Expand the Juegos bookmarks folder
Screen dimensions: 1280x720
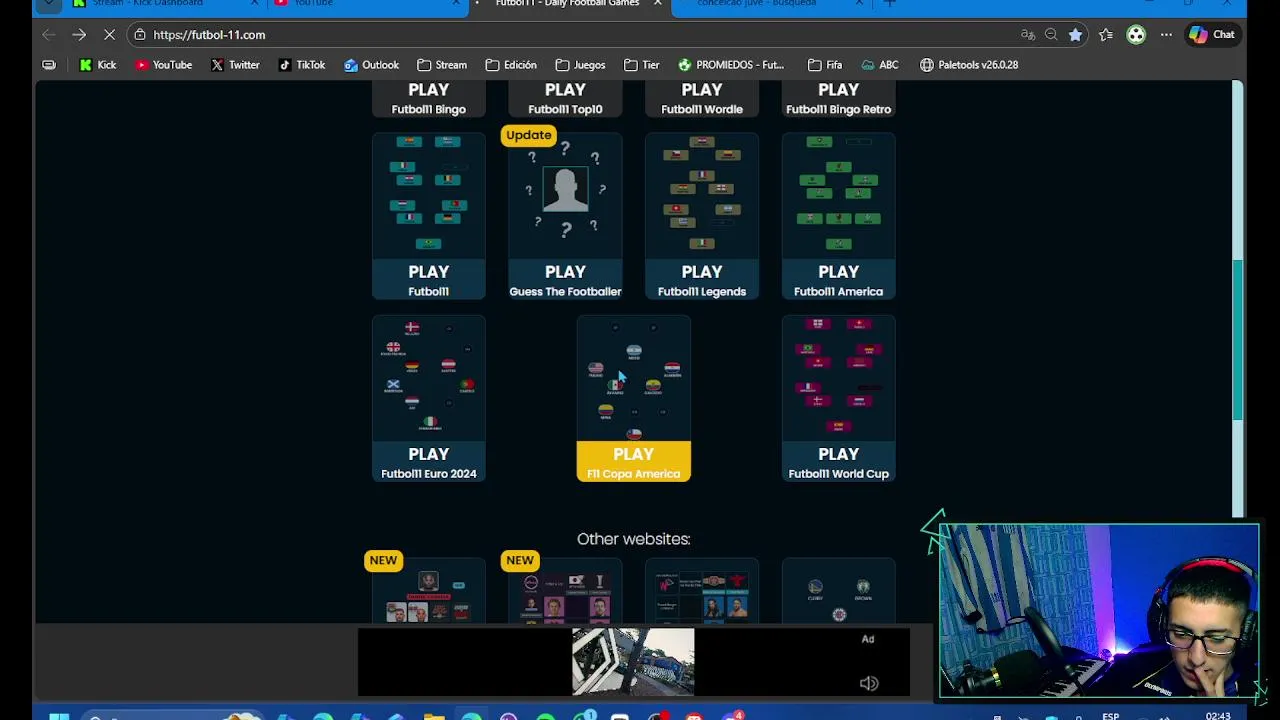579,65
